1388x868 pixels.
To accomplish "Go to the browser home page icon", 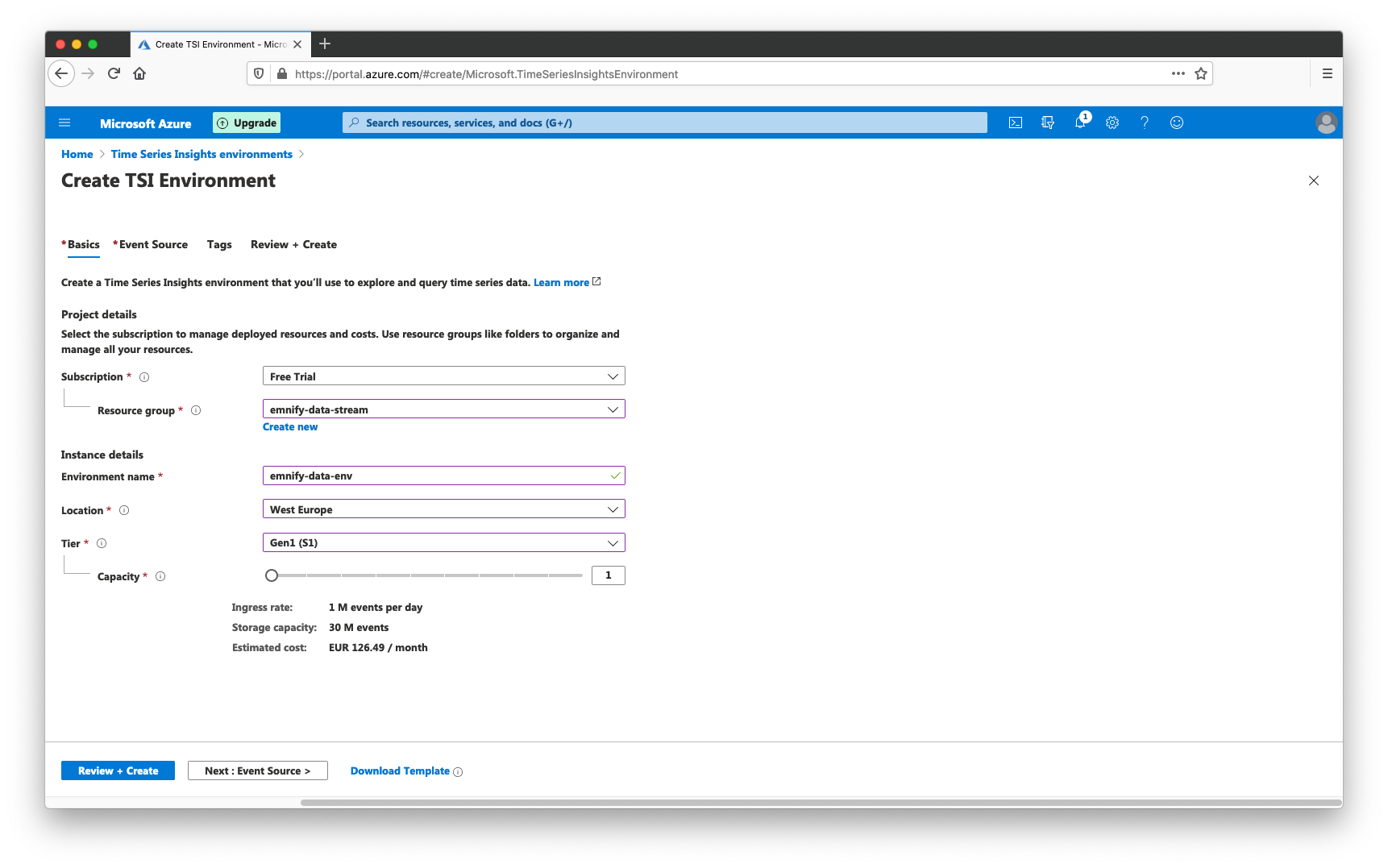I will tap(139, 73).
